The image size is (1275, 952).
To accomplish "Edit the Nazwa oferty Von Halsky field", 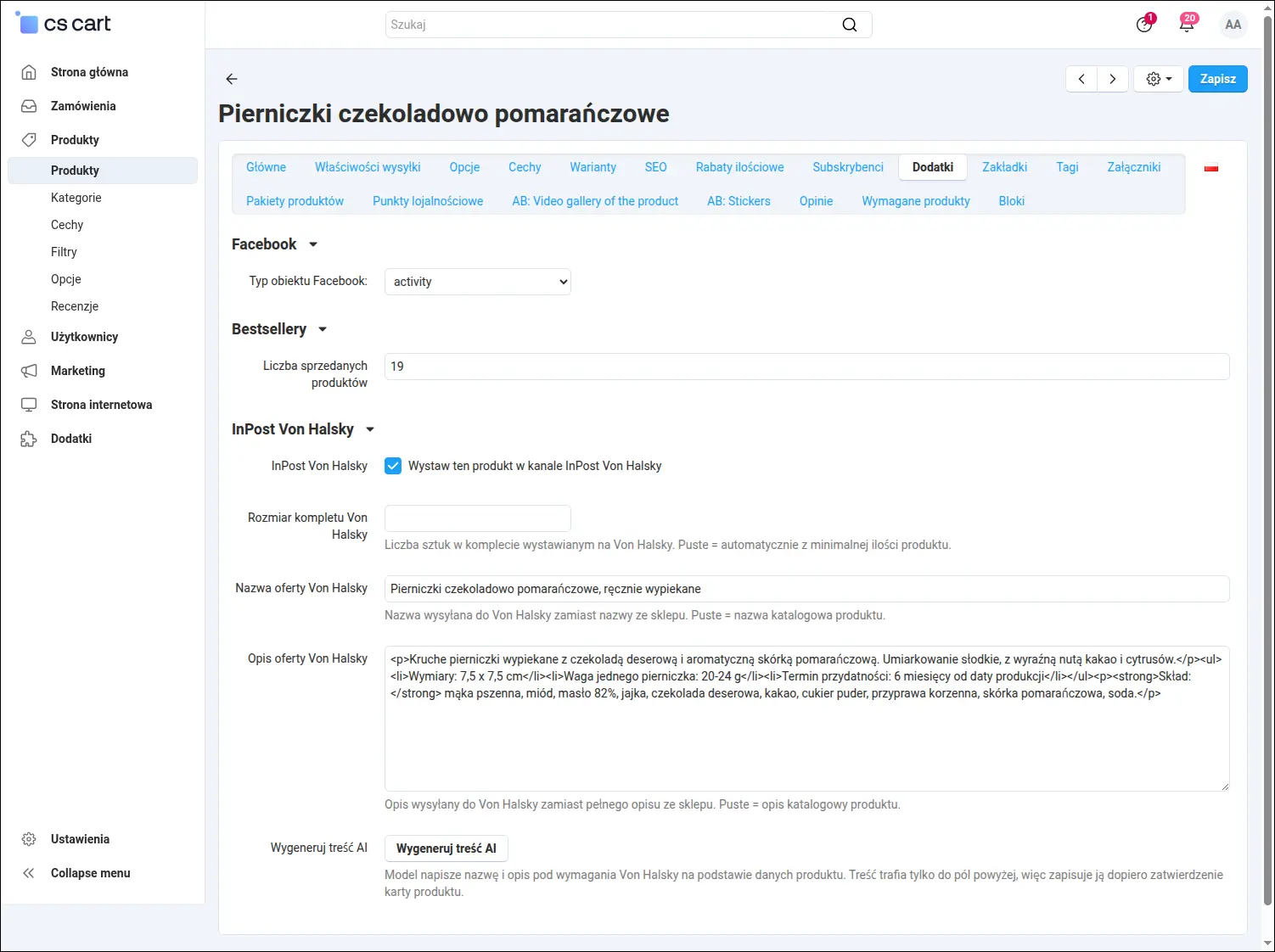I will coord(806,589).
